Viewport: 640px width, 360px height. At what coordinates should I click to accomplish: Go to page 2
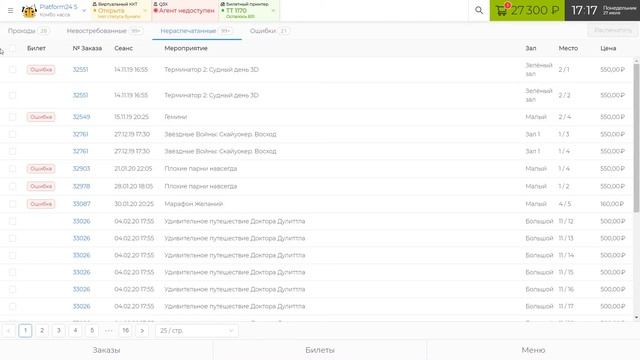pos(42,331)
